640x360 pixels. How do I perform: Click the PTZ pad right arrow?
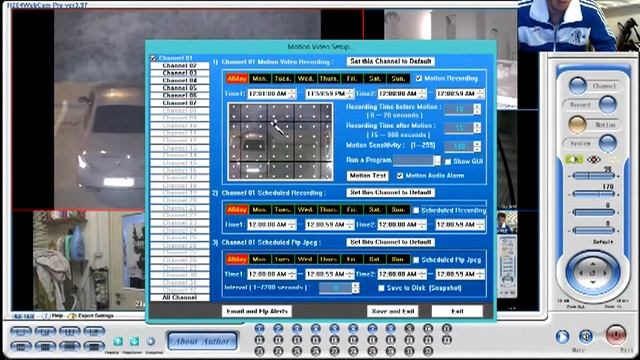click(x=605, y=273)
